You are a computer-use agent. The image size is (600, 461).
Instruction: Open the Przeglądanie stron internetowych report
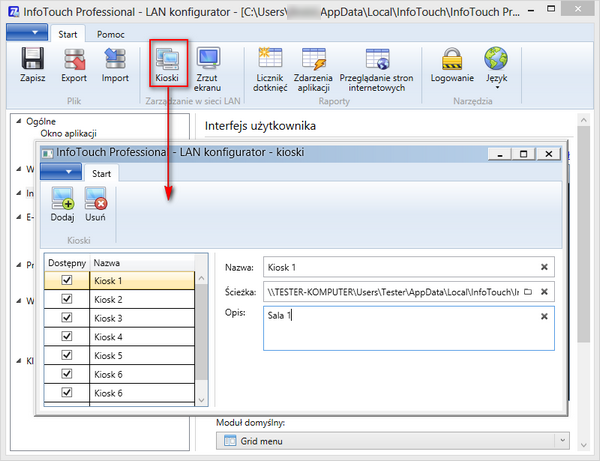tap(377, 69)
